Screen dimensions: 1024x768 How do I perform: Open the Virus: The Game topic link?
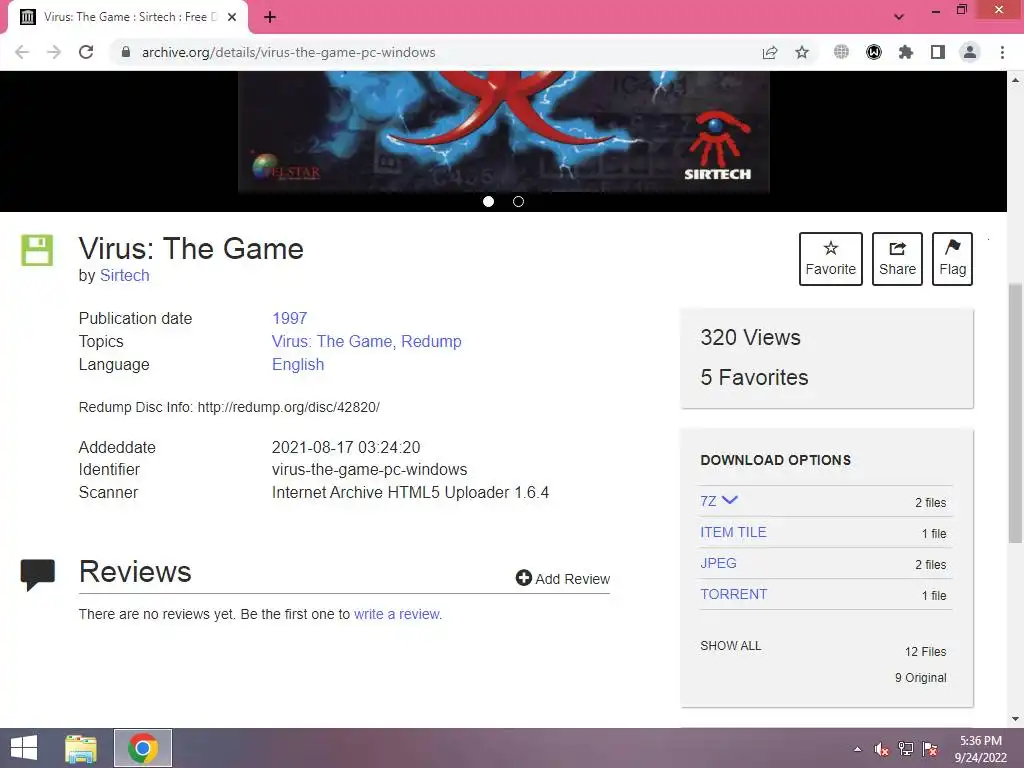(332, 341)
